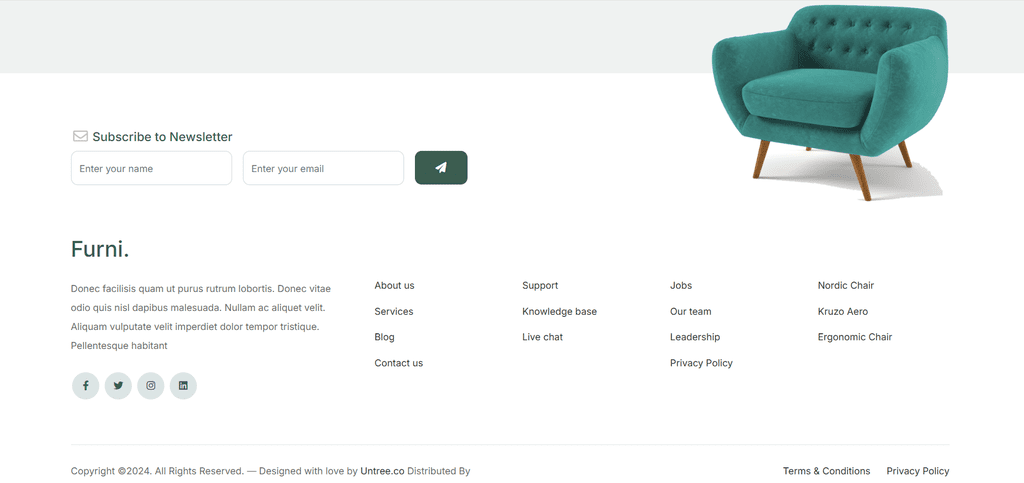1024x483 pixels.
Task: Select the Ergonomic Chair link
Action: (x=855, y=337)
